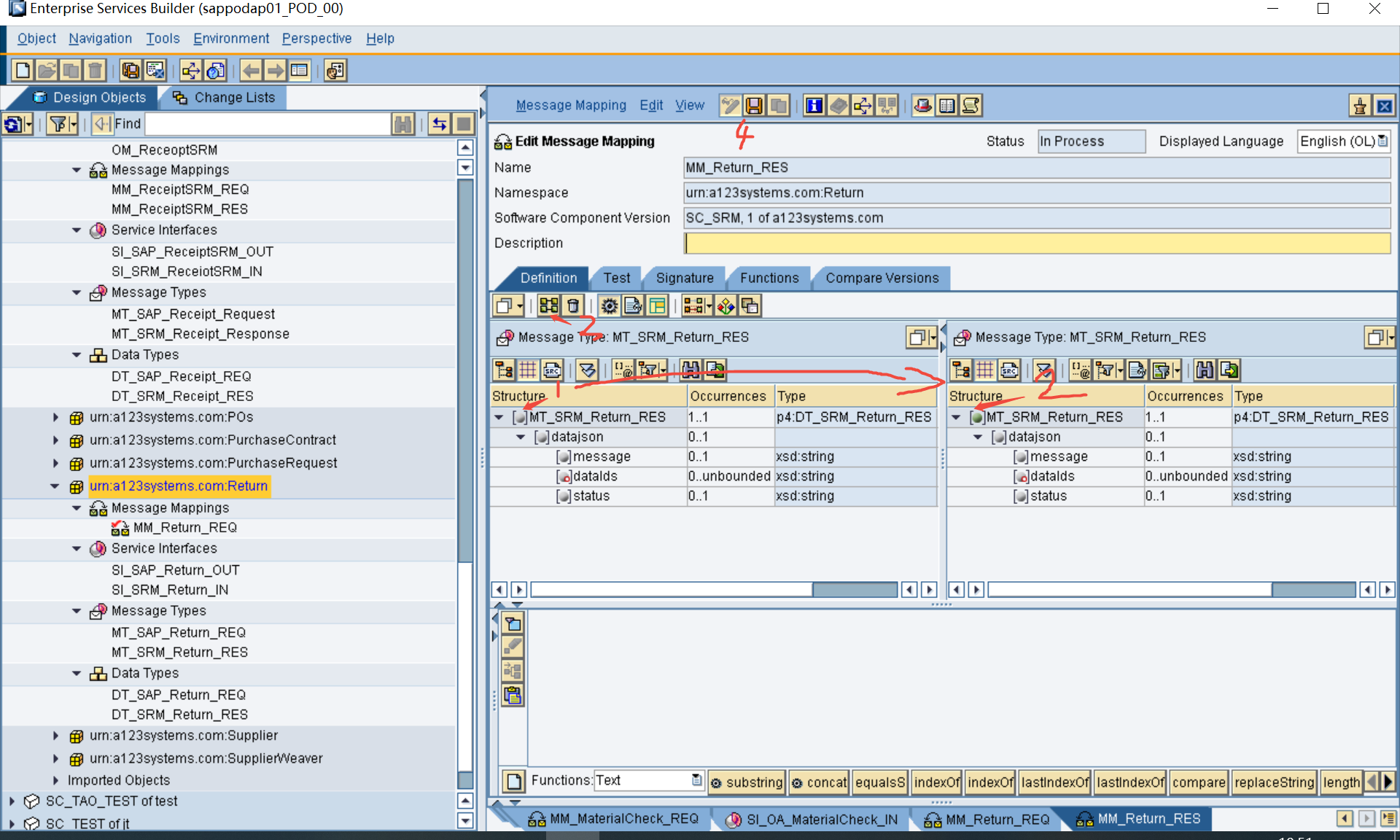Click inside the Find search input field
1400x840 pixels.
(x=268, y=124)
